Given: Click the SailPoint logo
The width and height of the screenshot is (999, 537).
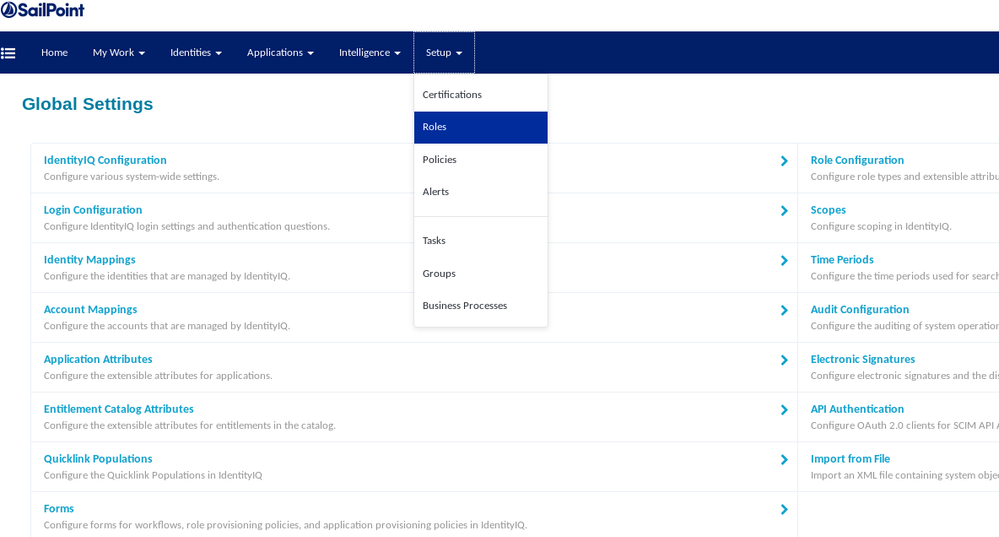Looking at the screenshot, I should (42, 10).
